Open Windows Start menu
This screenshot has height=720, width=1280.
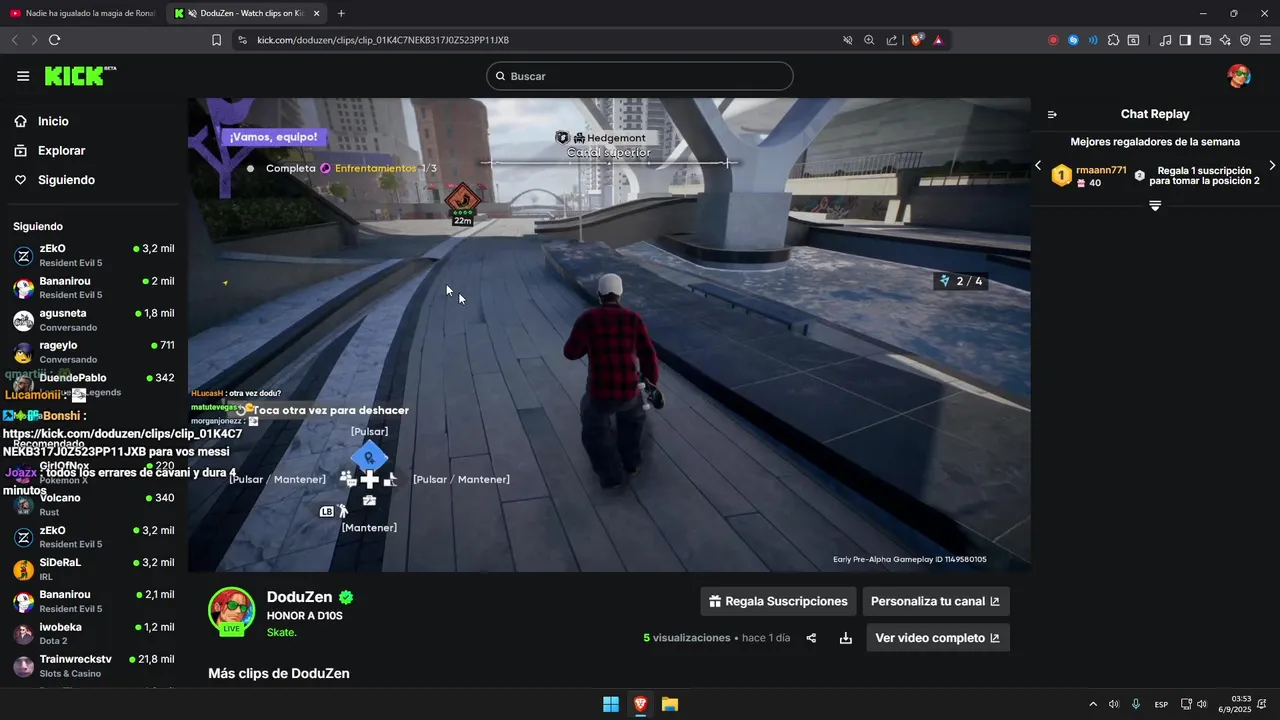611,704
